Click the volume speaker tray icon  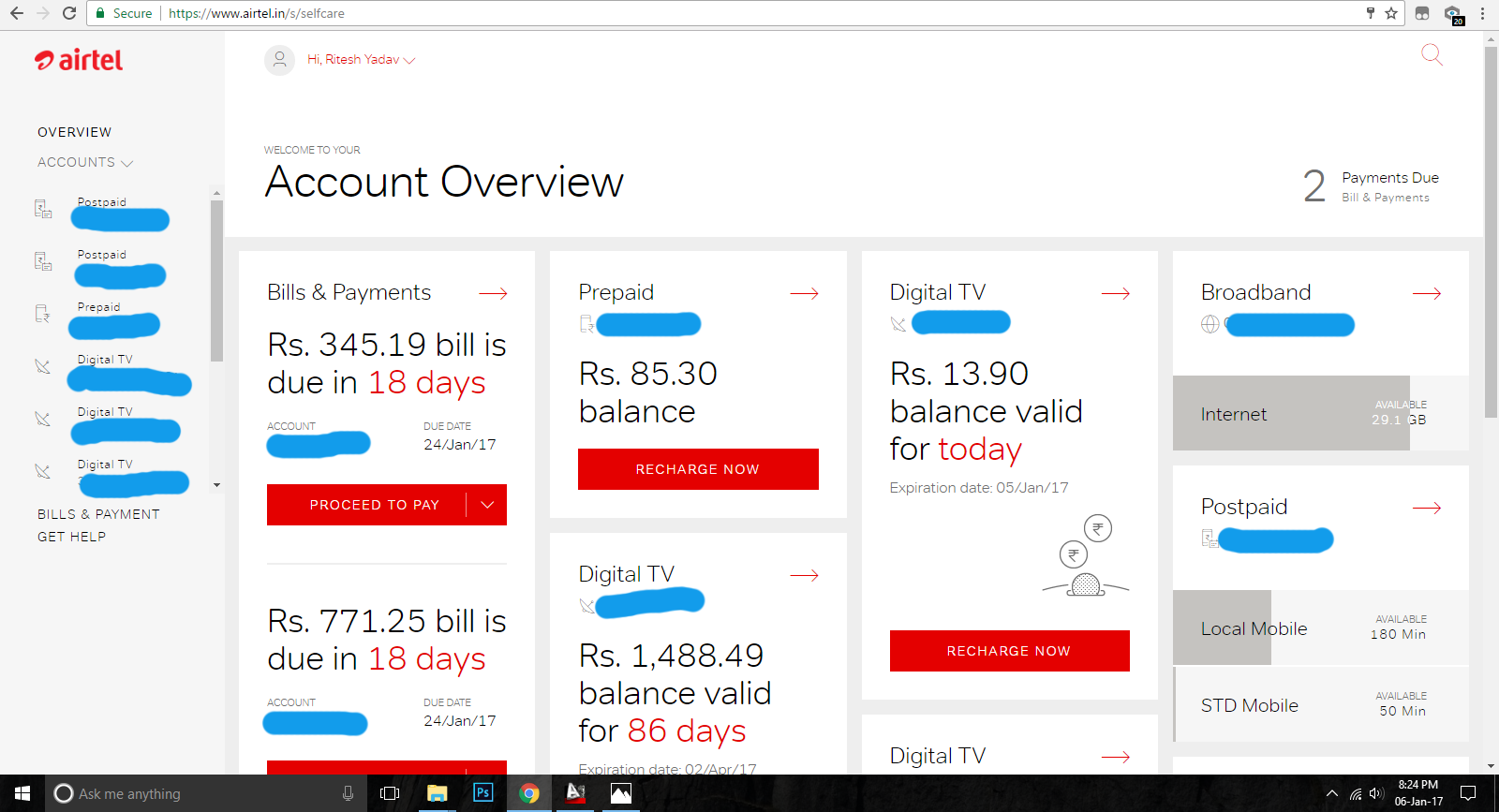coord(1376,794)
